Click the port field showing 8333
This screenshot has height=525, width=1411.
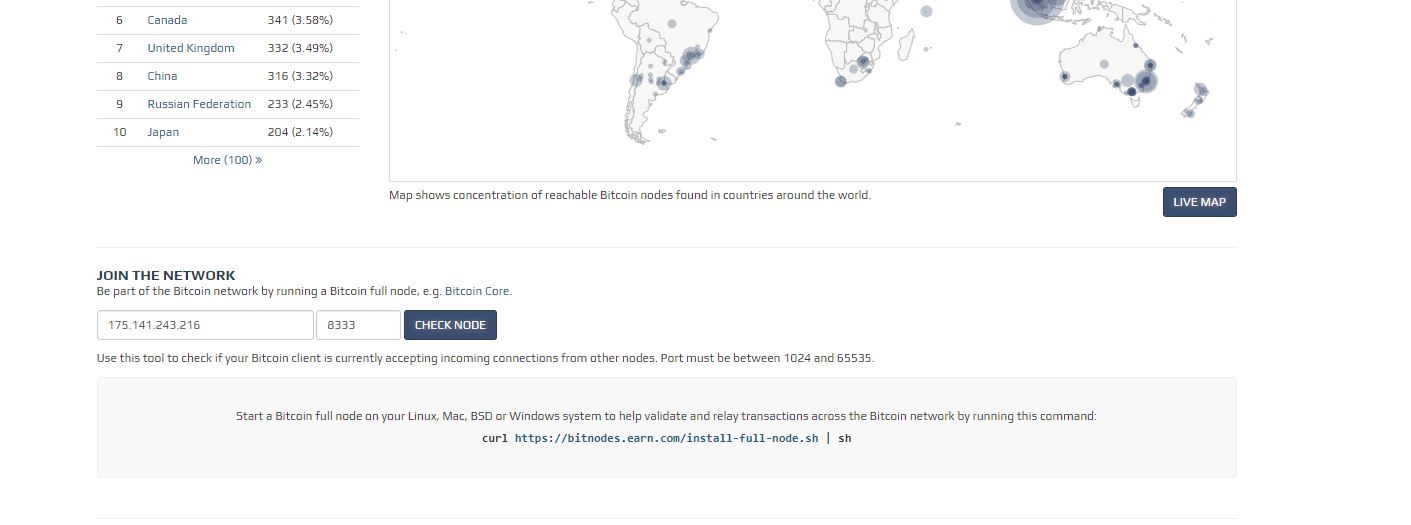click(x=358, y=325)
